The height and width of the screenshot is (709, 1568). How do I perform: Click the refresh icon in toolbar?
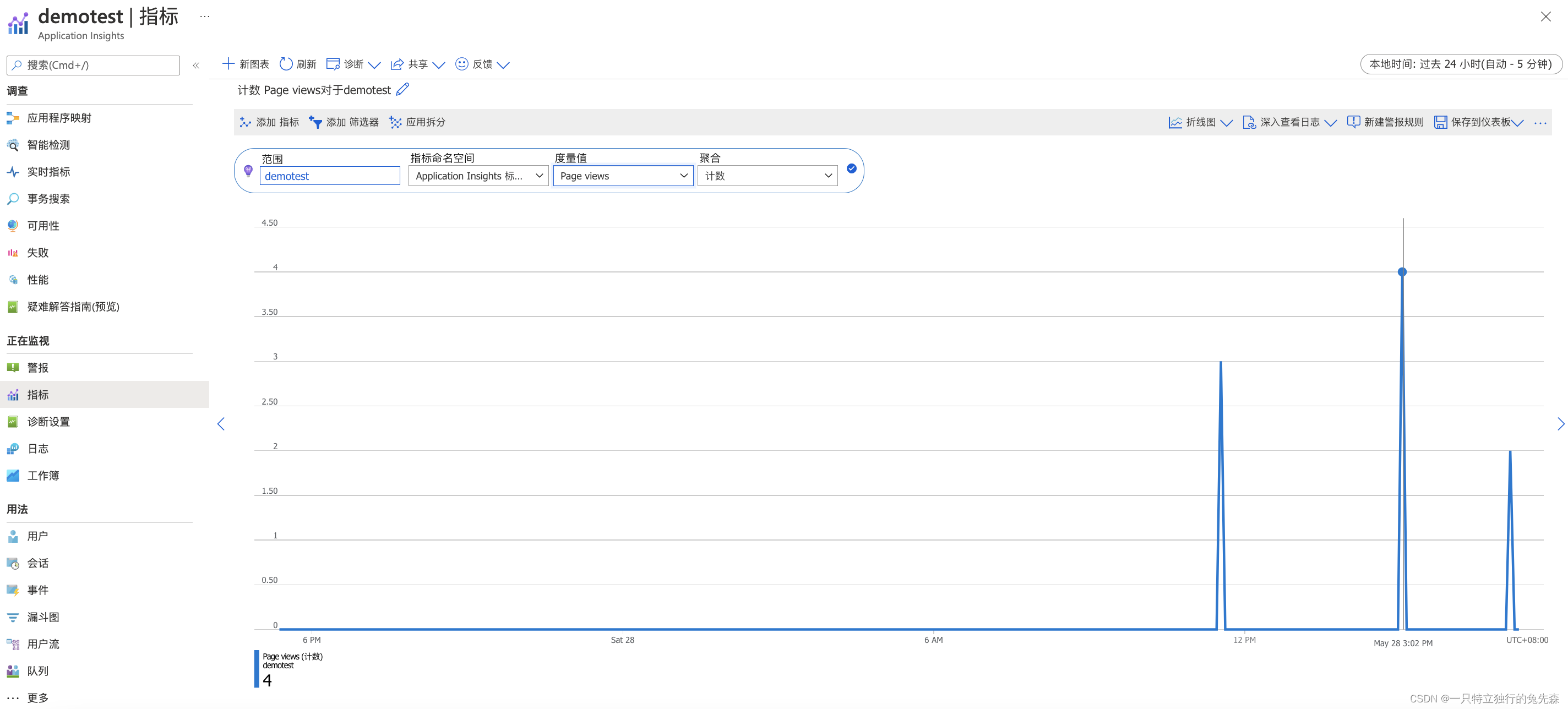click(286, 64)
